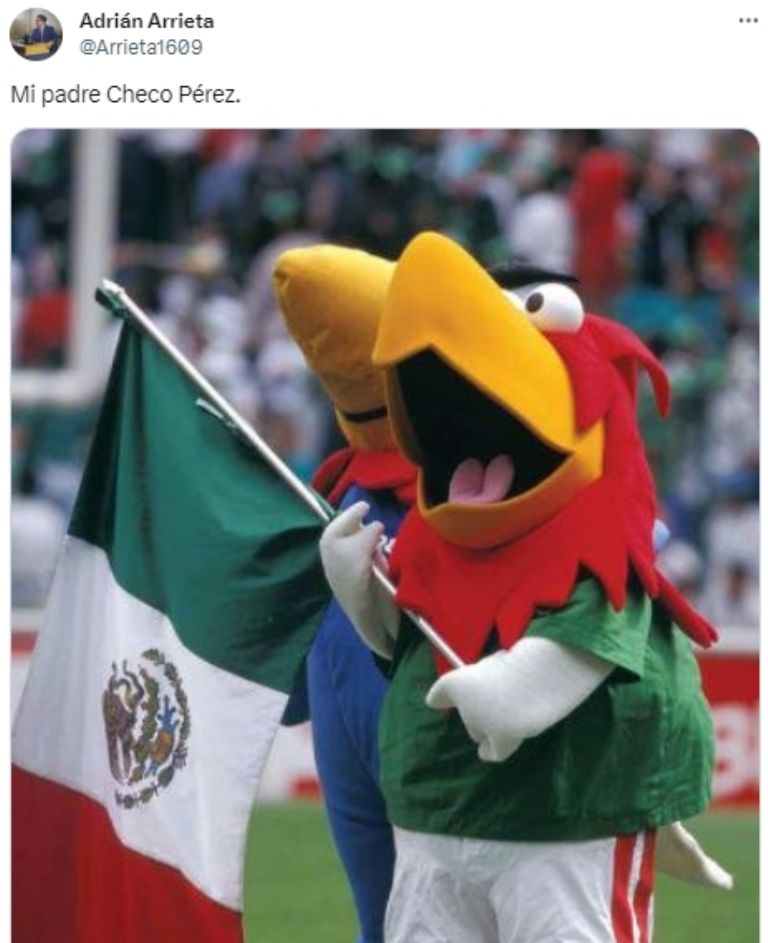The height and width of the screenshot is (943, 768).
Task: Open the three-dot more options menu
Action: 748,20
